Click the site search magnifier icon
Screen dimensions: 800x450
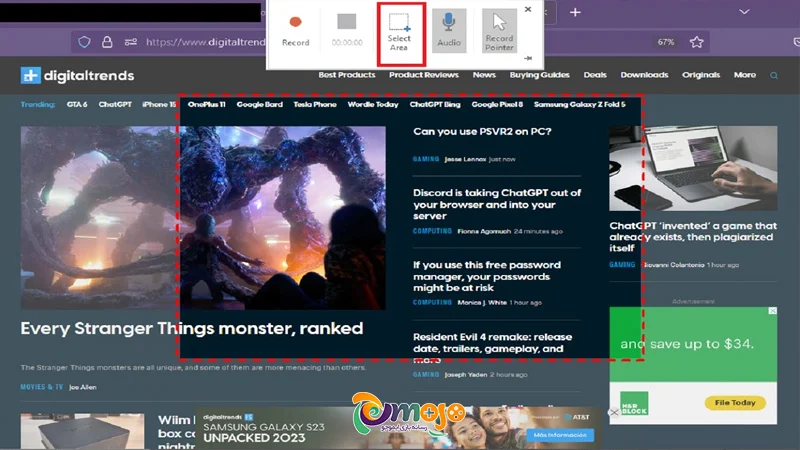click(x=774, y=76)
